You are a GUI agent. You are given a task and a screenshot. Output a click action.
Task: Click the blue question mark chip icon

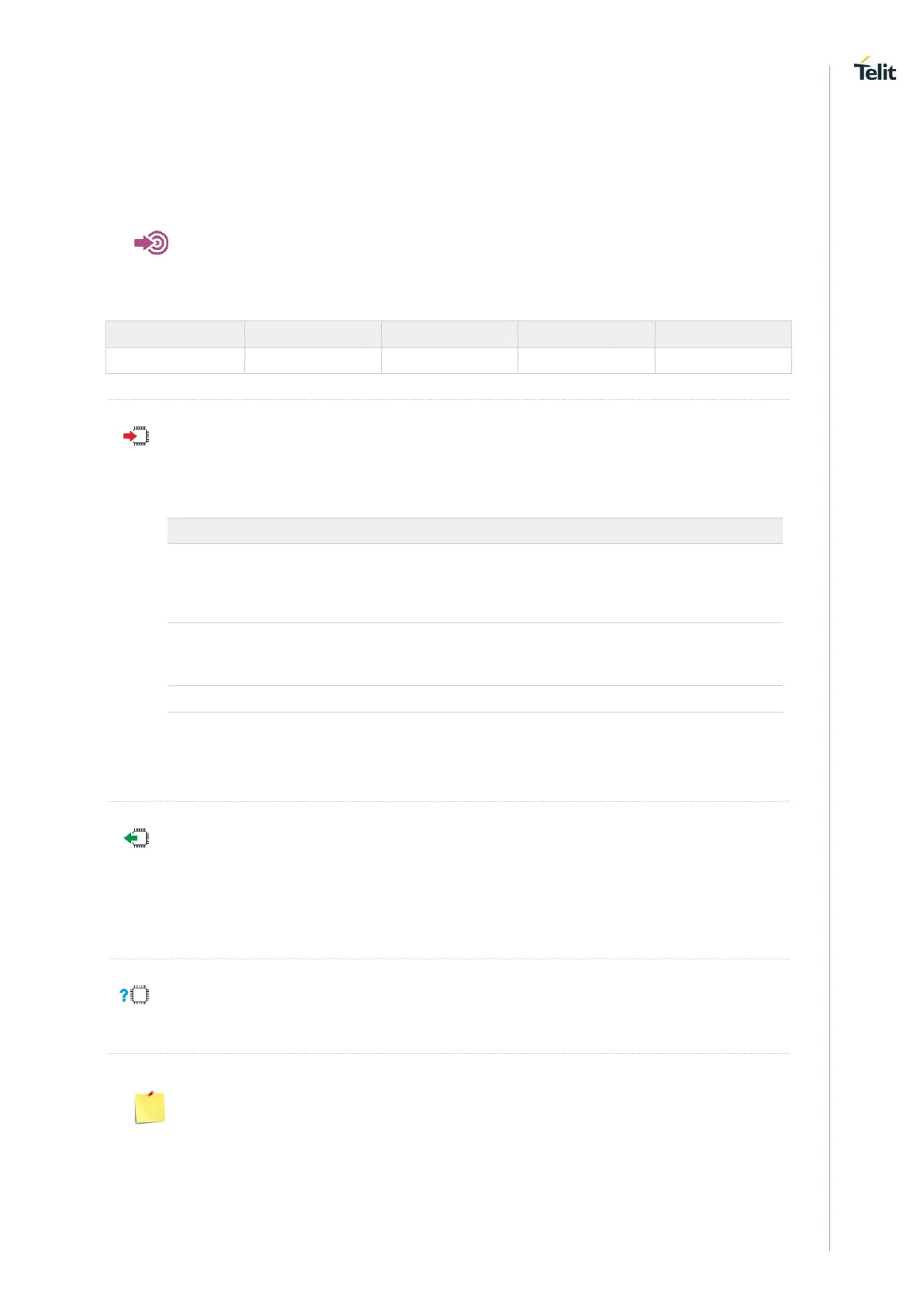(134, 995)
